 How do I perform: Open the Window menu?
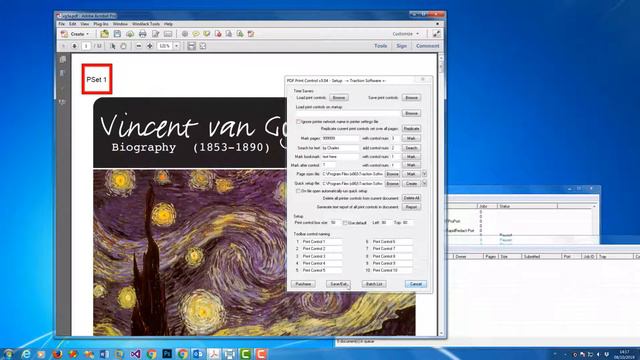(x=120, y=24)
